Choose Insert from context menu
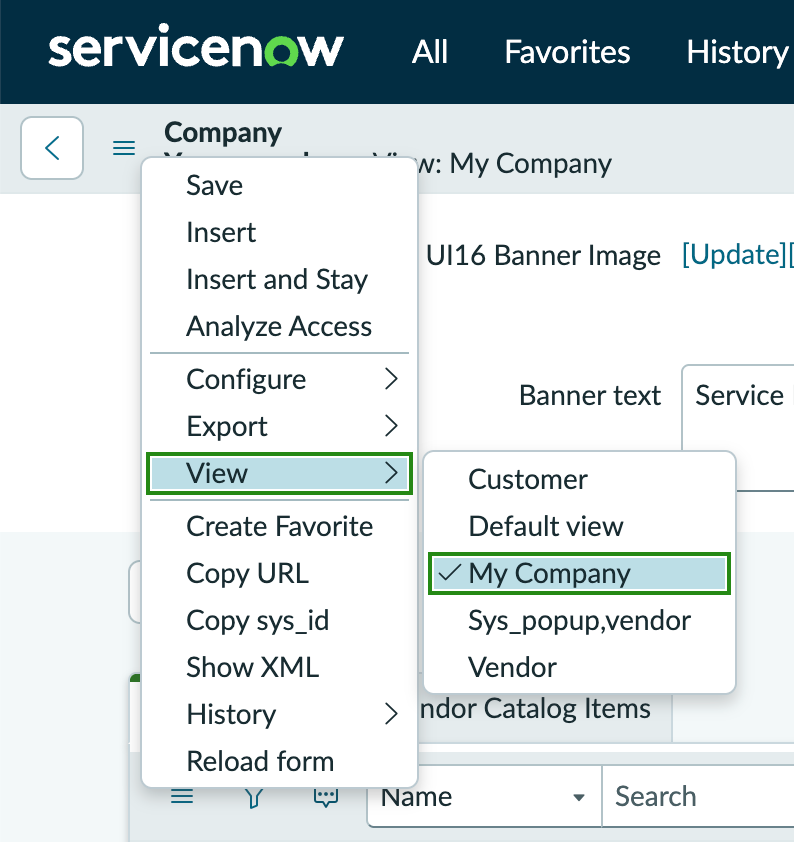Viewport: 794px width, 842px height. coord(279,233)
